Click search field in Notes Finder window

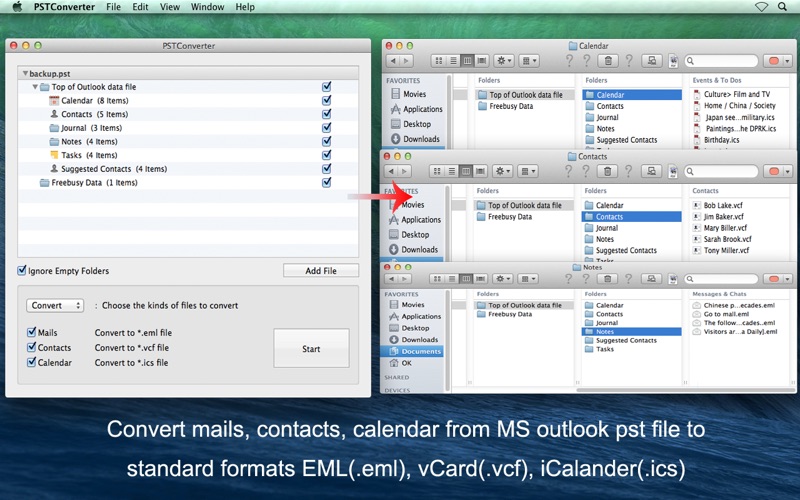[x=721, y=279]
